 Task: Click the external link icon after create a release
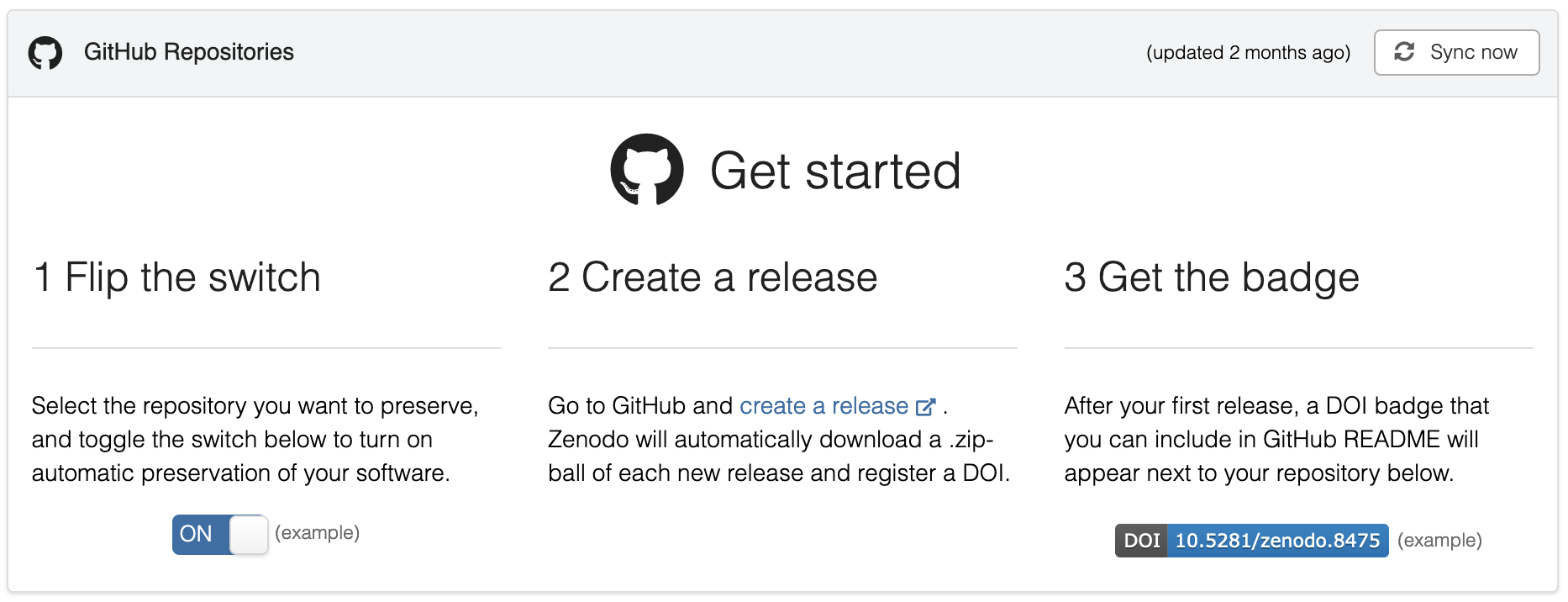pos(925,407)
